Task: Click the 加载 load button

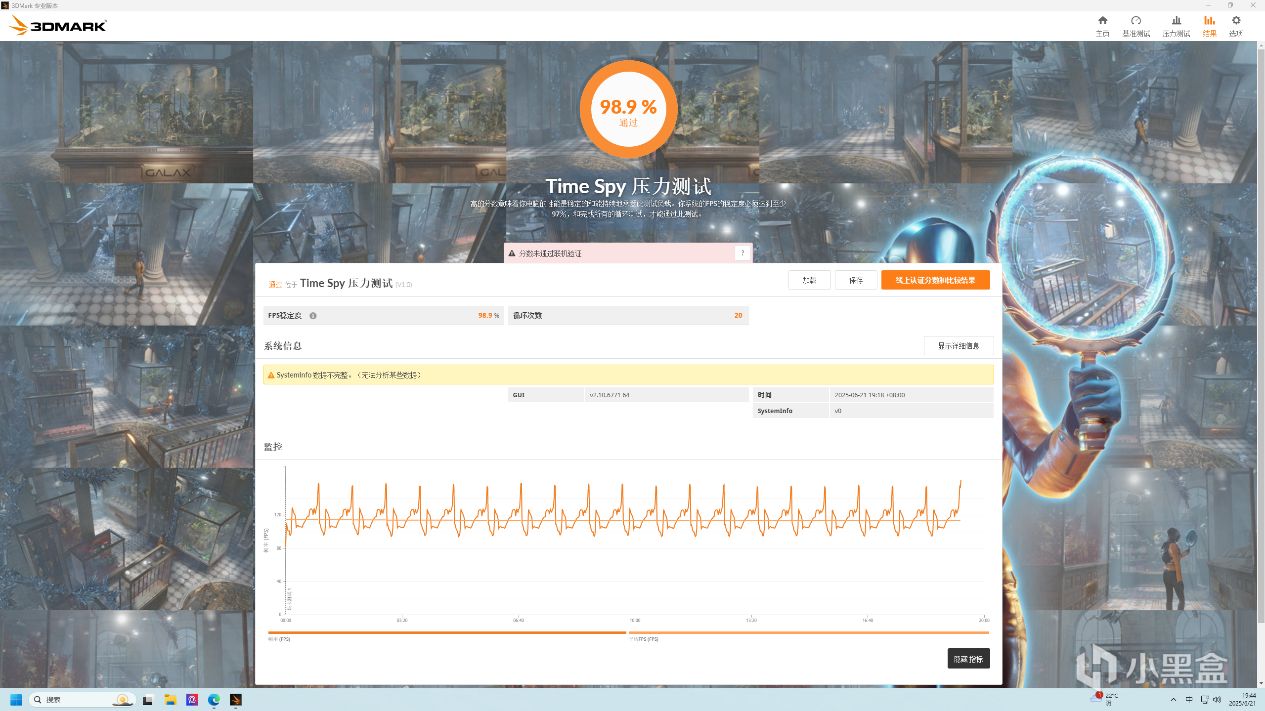Action: point(809,280)
